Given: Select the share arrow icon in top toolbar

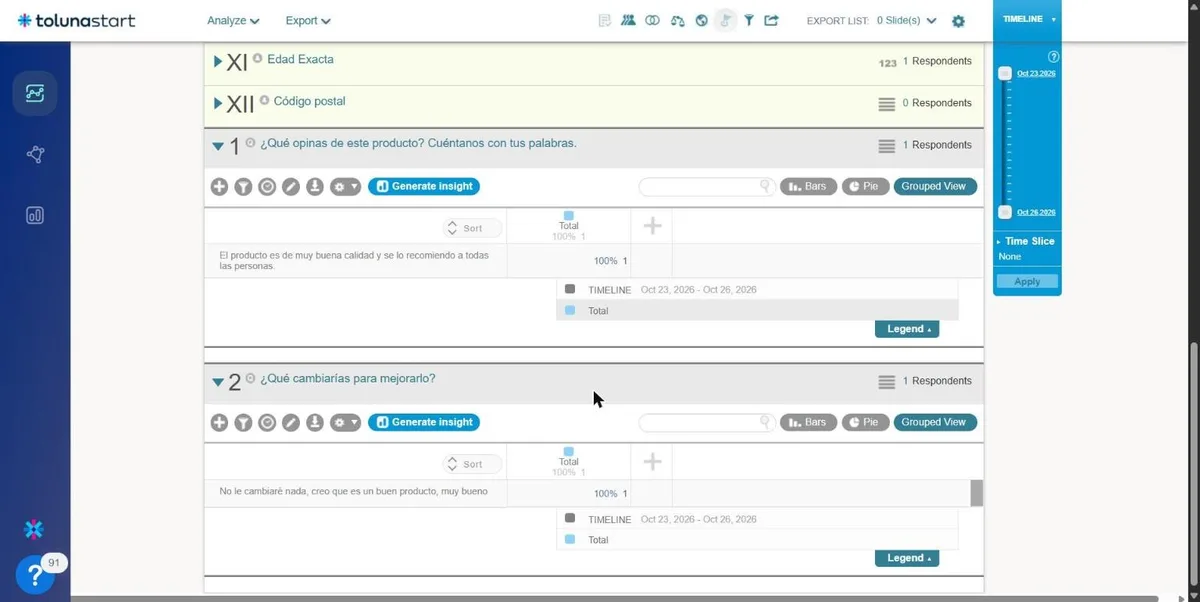Looking at the screenshot, I should tap(771, 20).
